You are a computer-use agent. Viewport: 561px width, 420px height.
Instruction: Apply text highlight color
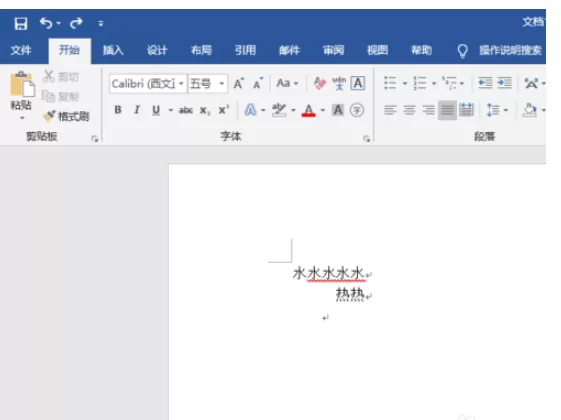tap(279, 110)
